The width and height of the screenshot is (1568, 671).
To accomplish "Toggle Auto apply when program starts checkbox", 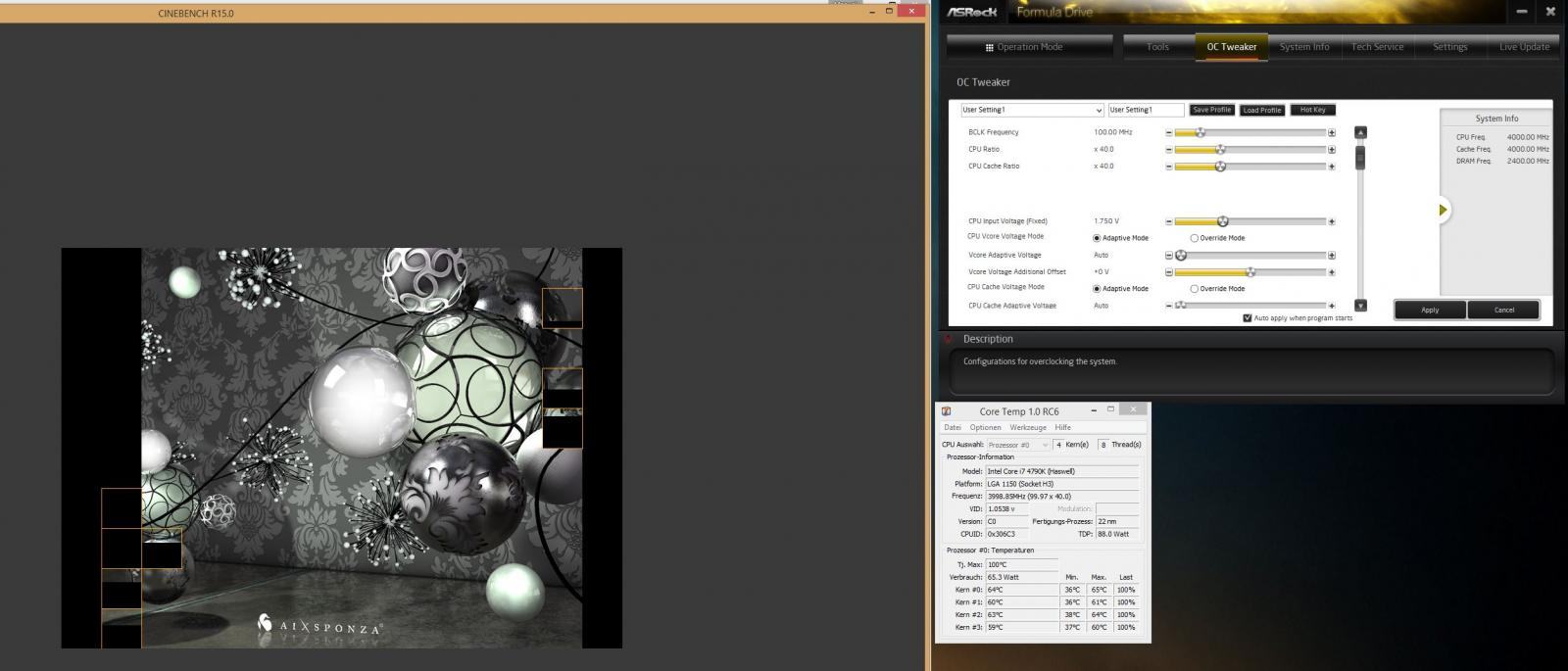I will (x=1247, y=318).
